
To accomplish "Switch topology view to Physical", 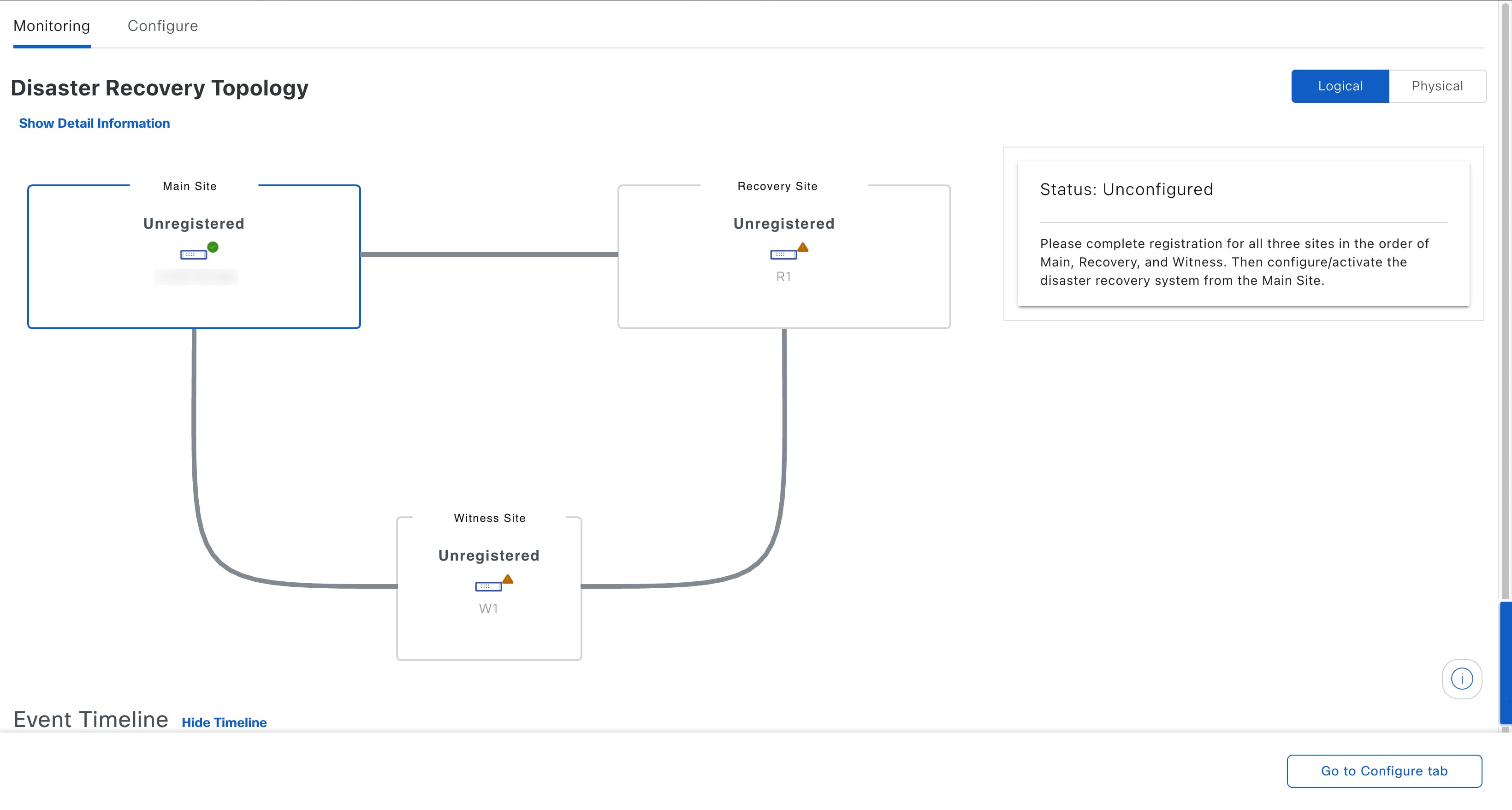I will [1437, 86].
